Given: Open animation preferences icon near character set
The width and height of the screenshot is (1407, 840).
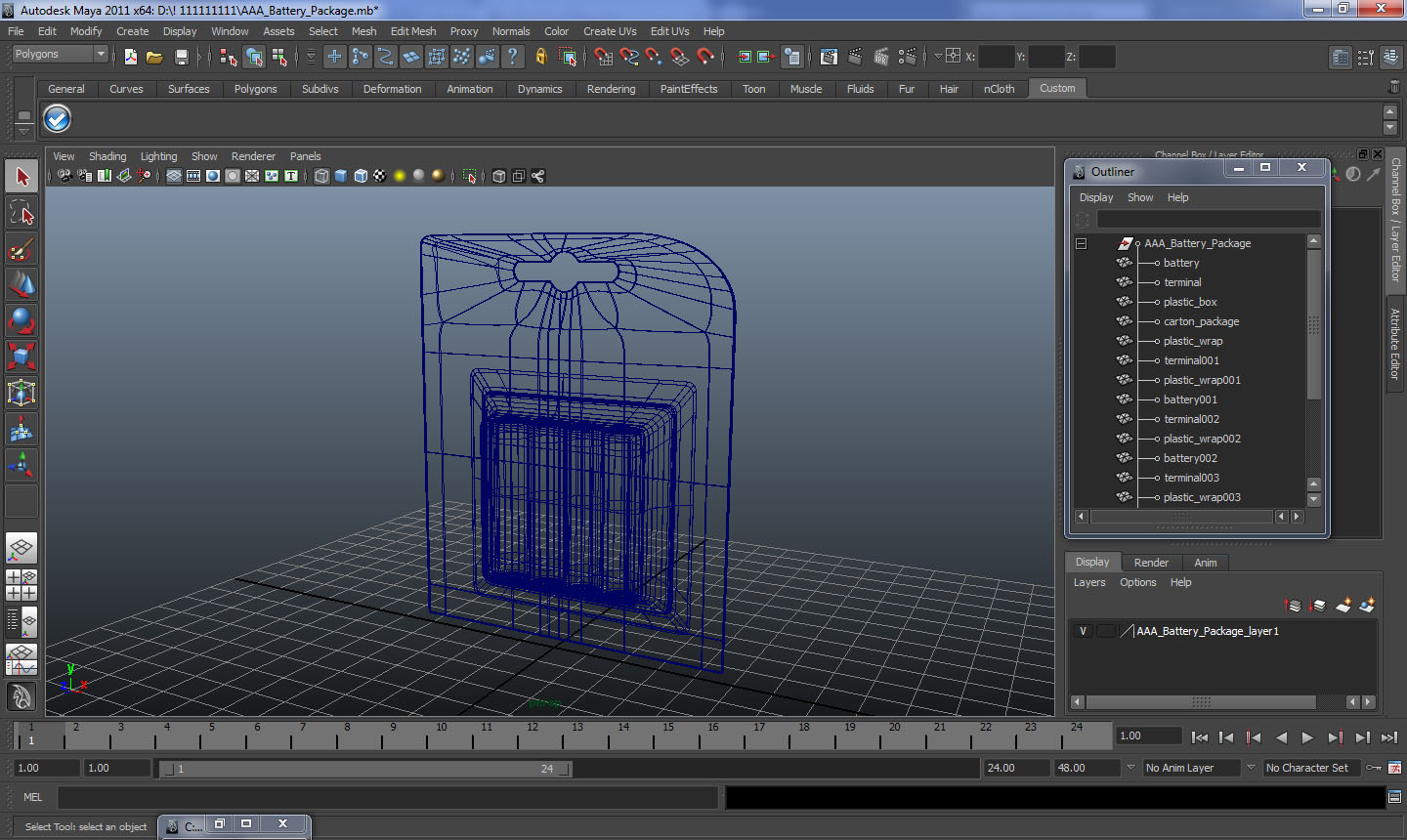Looking at the screenshot, I should [1395, 768].
